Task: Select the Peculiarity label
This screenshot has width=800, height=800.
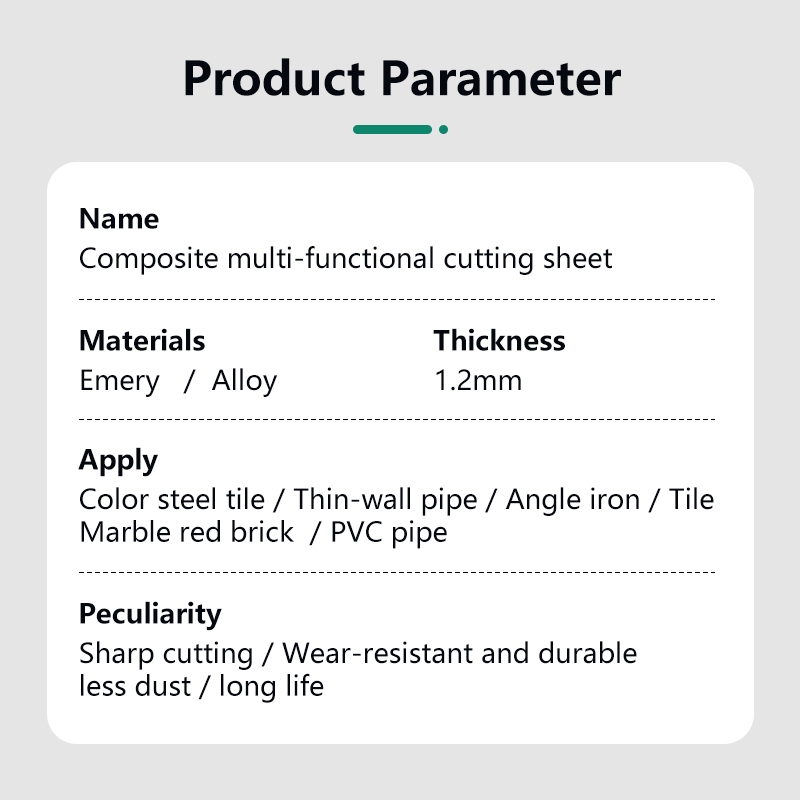Action: coord(150,615)
